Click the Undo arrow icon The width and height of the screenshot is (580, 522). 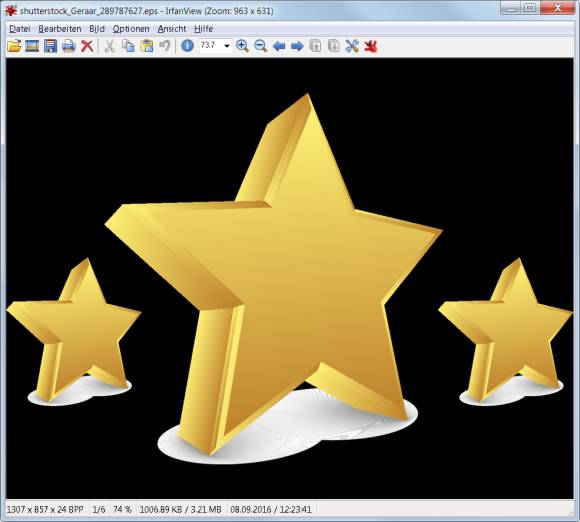[165, 46]
